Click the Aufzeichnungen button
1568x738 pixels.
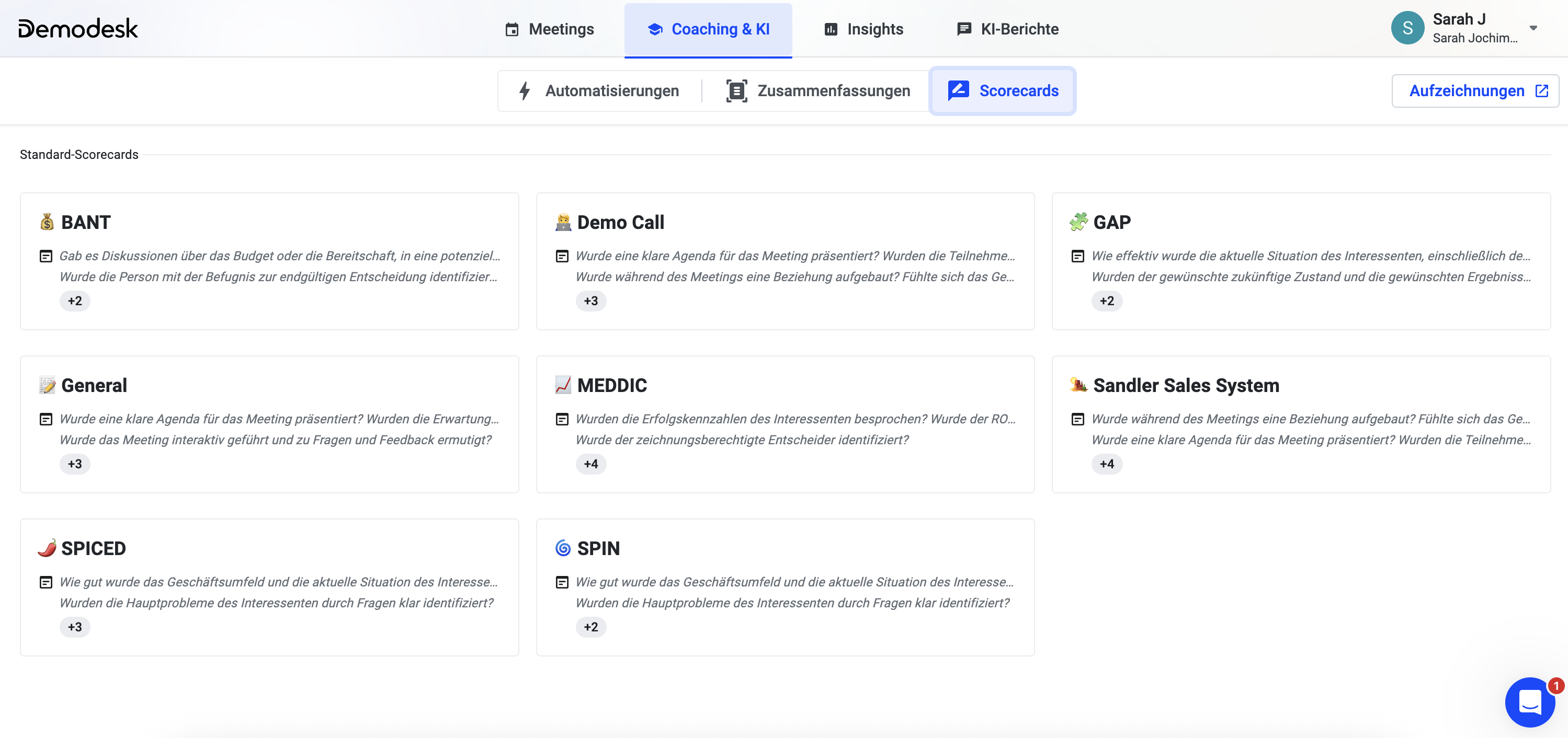(x=1467, y=90)
